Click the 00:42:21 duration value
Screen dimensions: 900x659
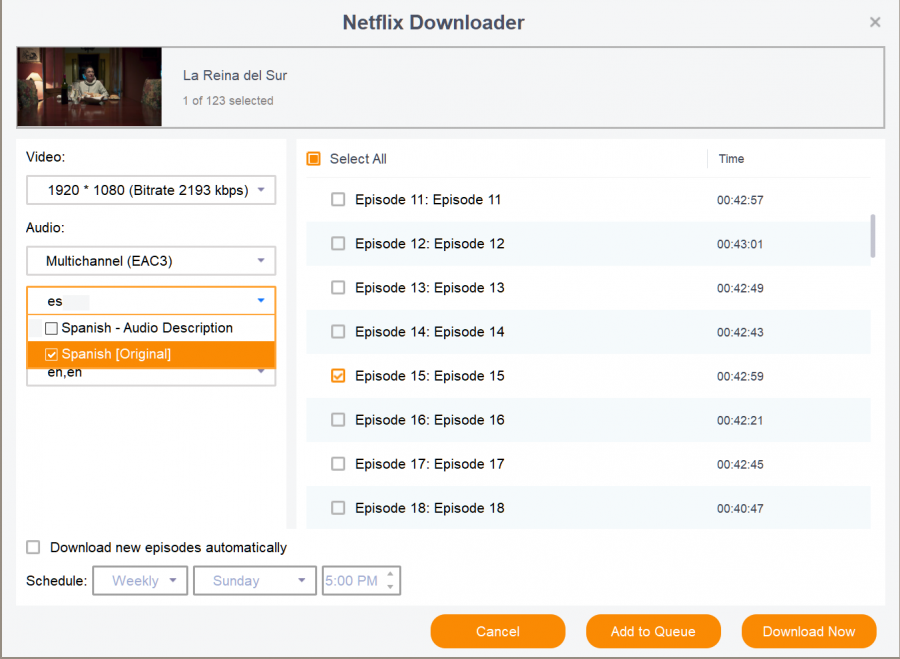(740, 421)
